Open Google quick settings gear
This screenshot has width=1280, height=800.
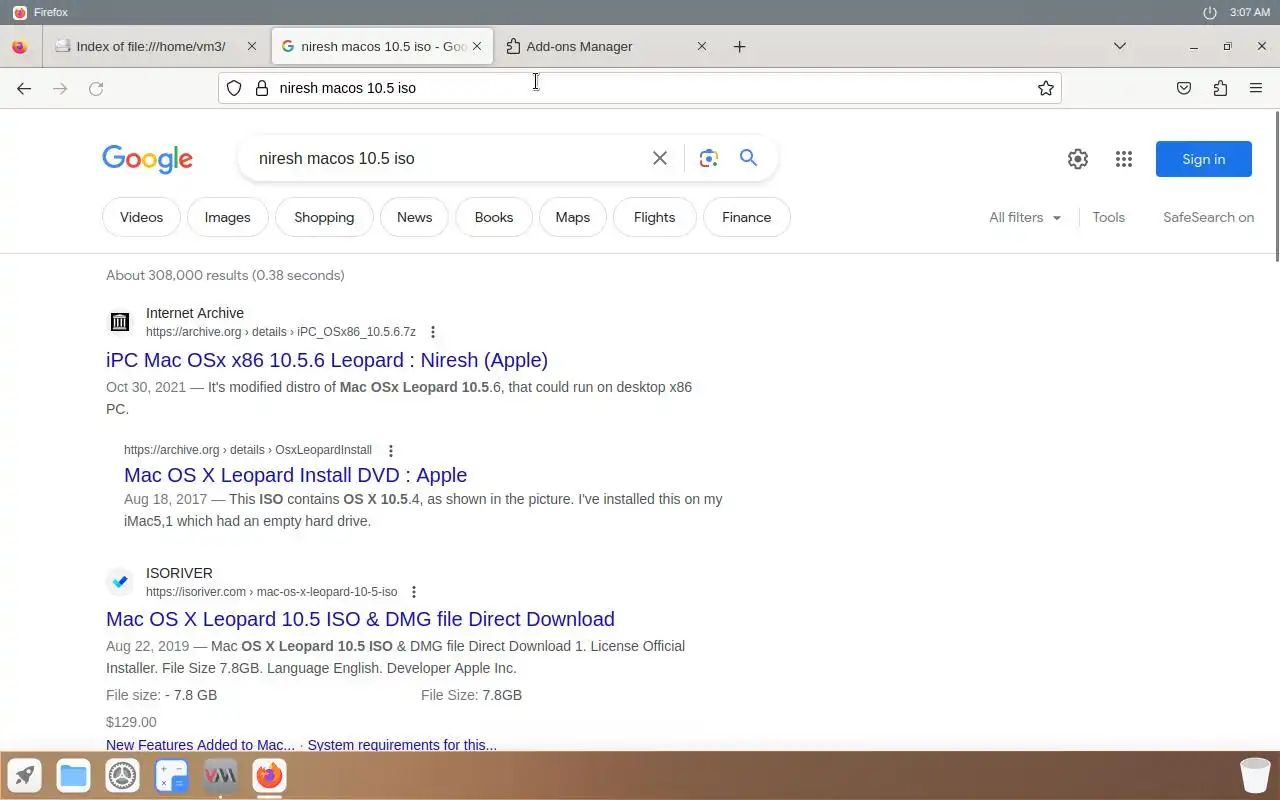(1077, 159)
